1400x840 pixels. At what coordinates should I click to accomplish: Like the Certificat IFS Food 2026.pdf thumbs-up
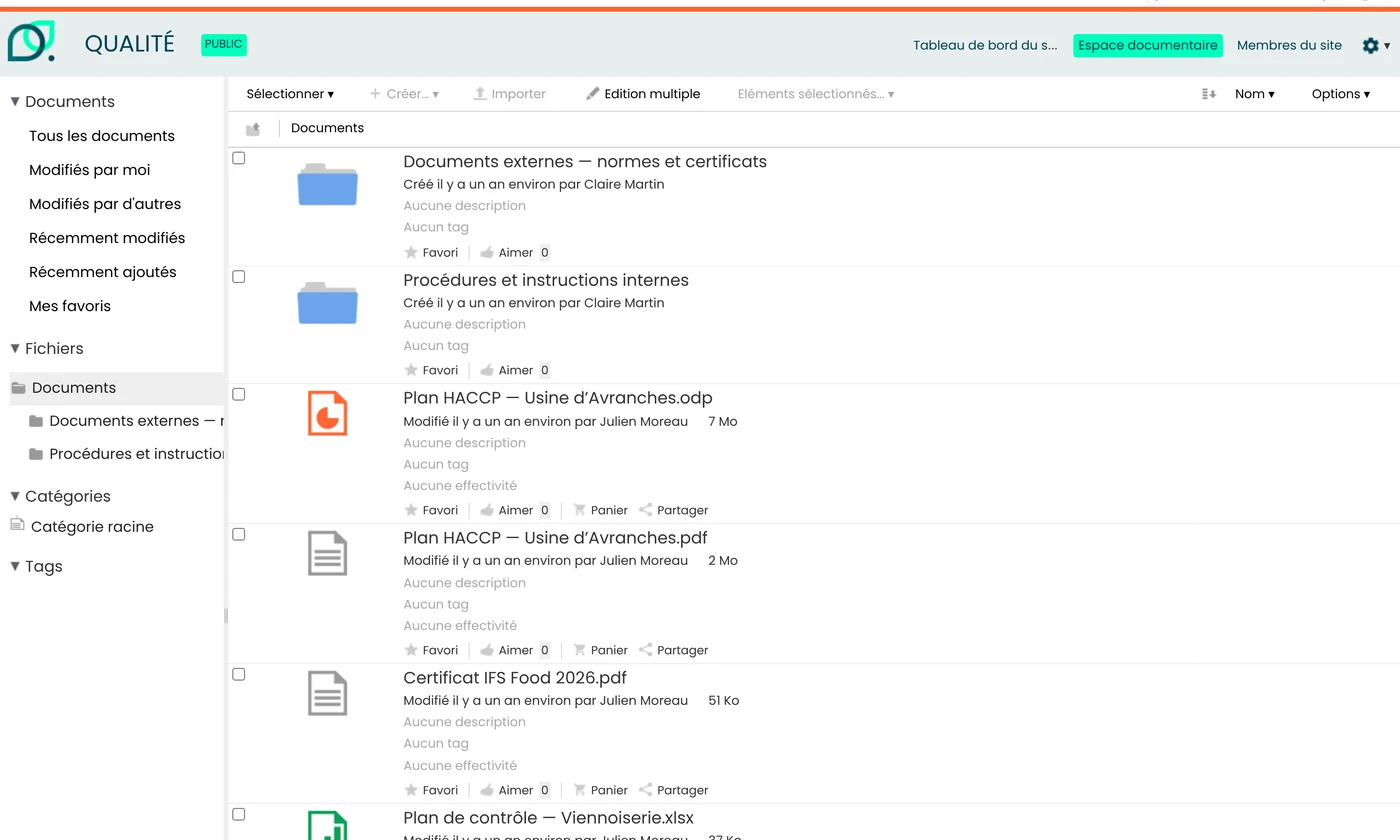(x=487, y=790)
